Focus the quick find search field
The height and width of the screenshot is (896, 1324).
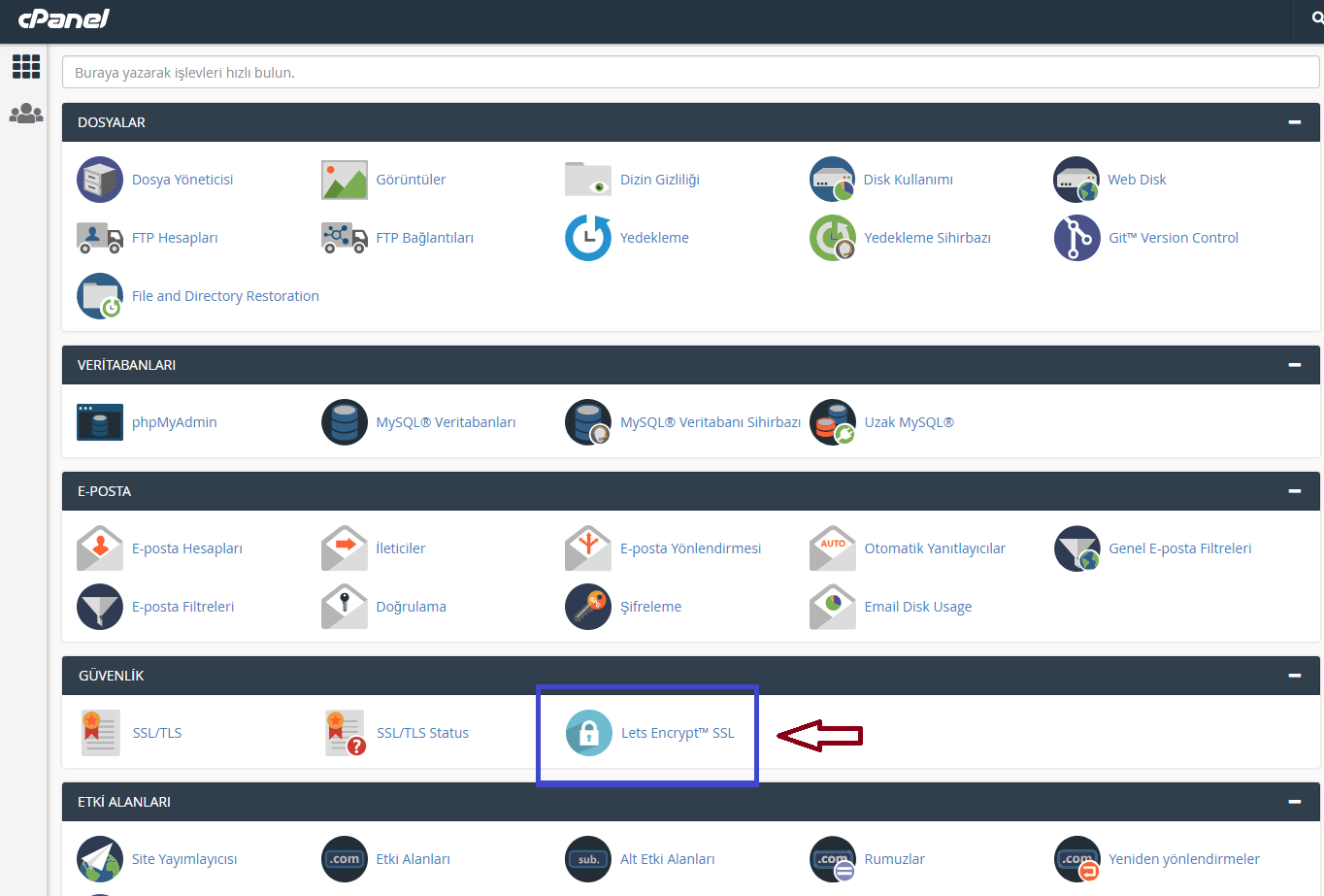[x=690, y=72]
